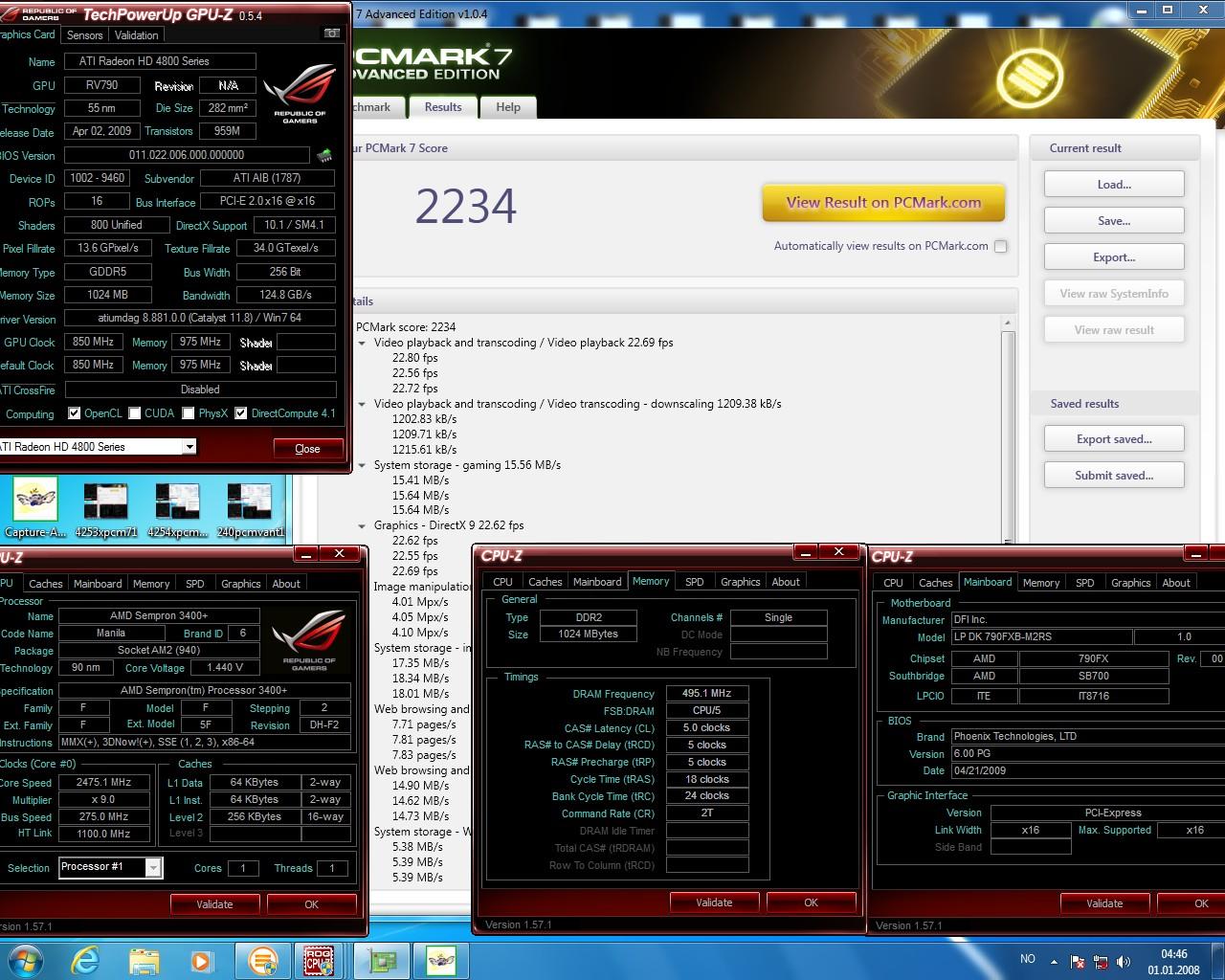1225x980 pixels.
Task: Open the Action Center flag tray icon
Action: (x=1078, y=962)
